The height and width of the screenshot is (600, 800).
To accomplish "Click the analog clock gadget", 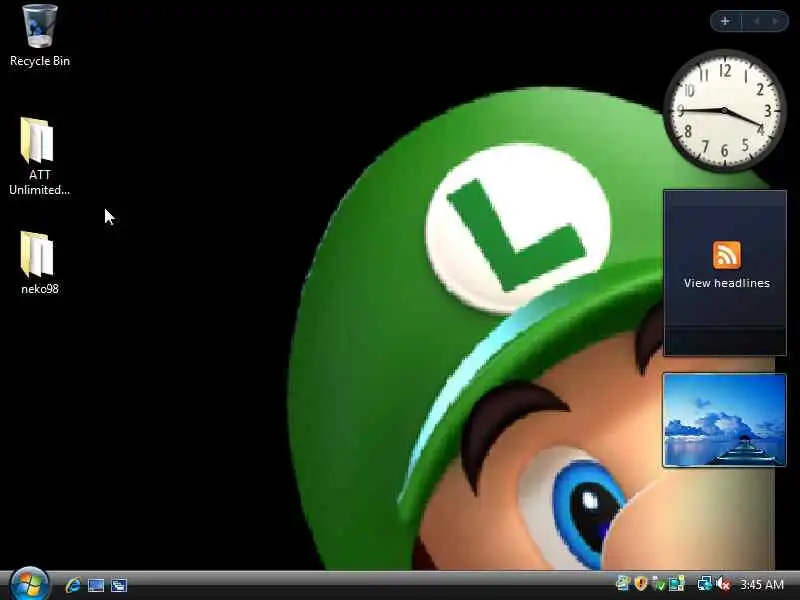I will (724, 110).
